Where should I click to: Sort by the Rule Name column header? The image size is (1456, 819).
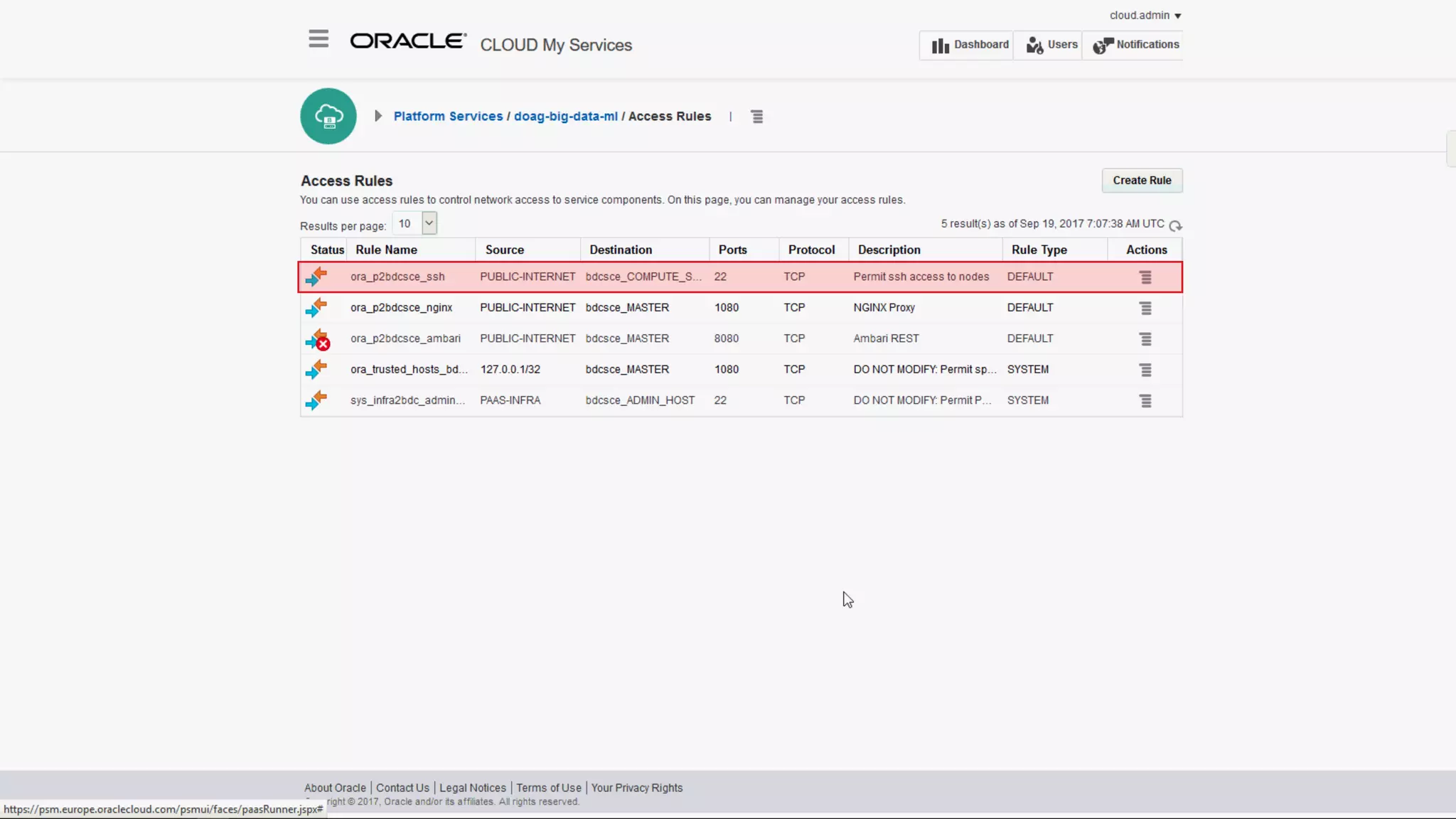(x=386, y=250)
